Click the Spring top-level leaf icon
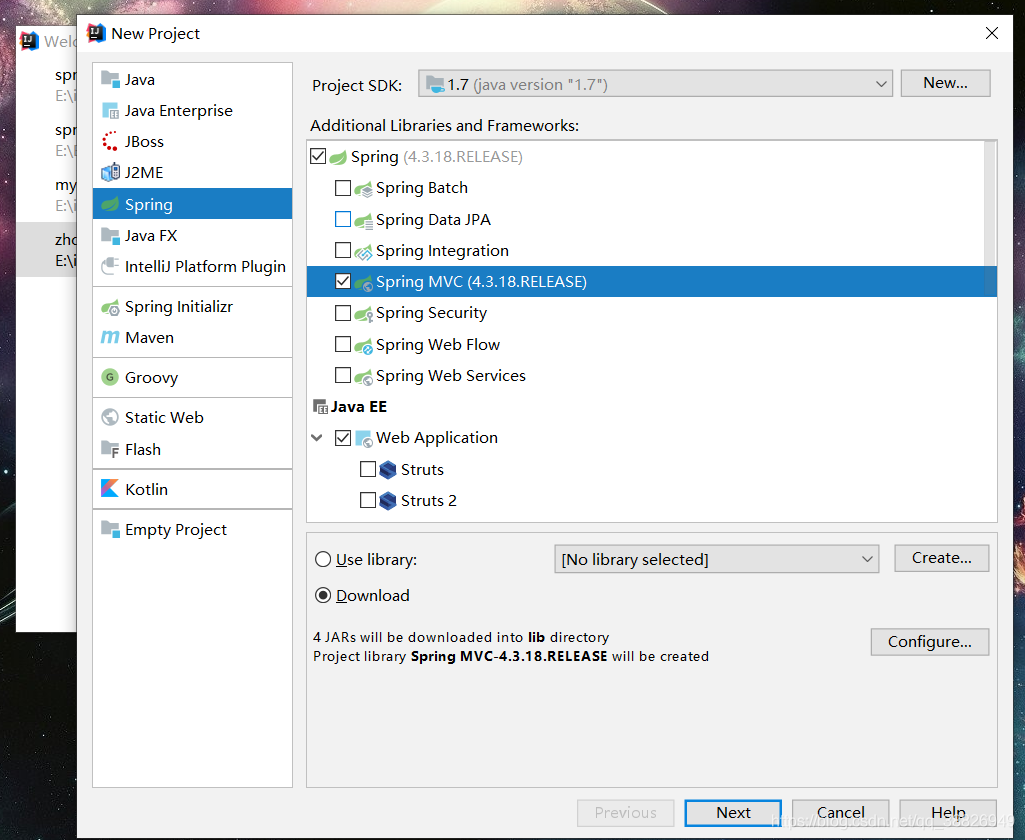 (338, 158)
